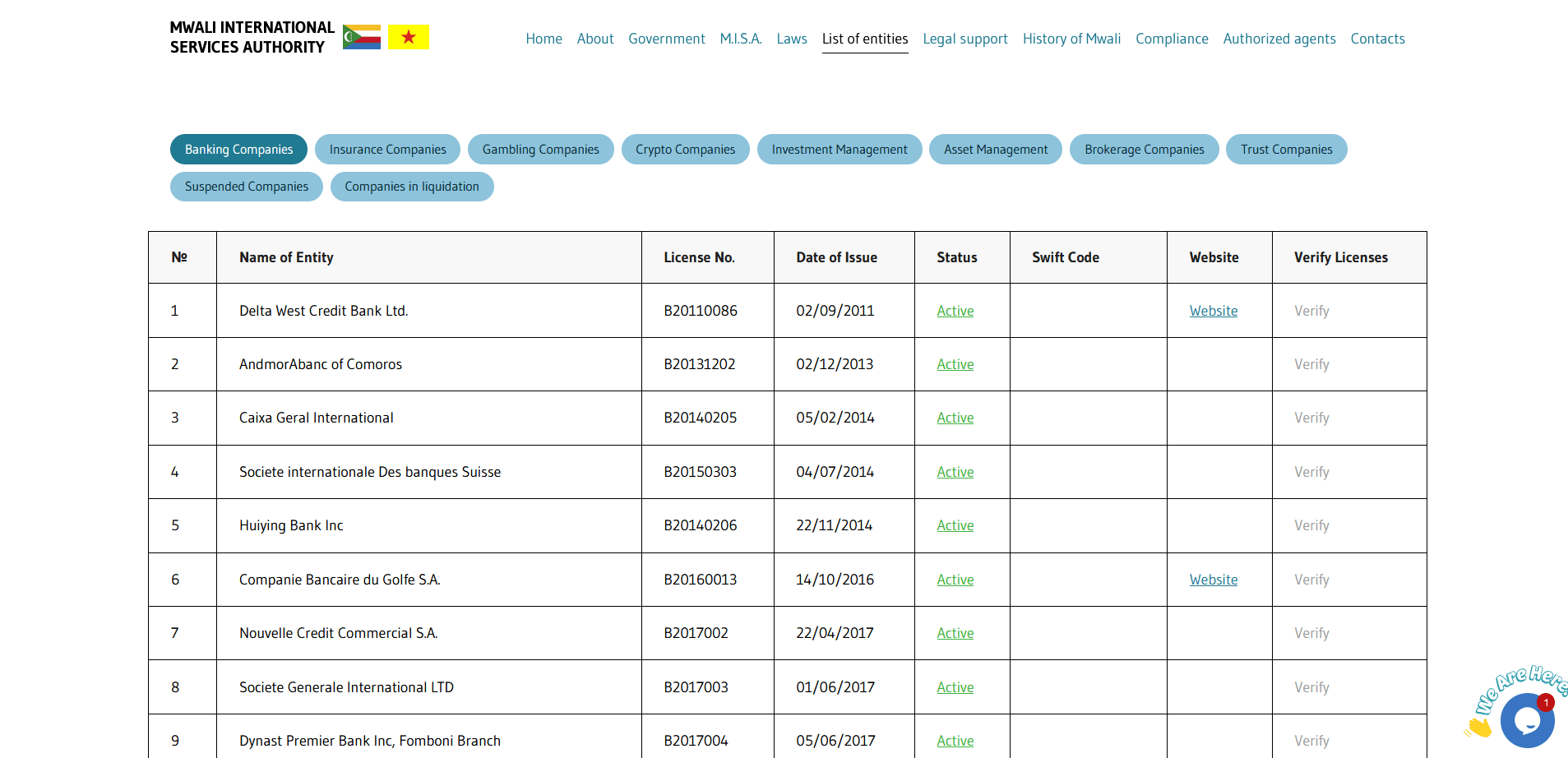Select license number B20110086
Viewport: 1568px width, 758px height.
[701, 311]
